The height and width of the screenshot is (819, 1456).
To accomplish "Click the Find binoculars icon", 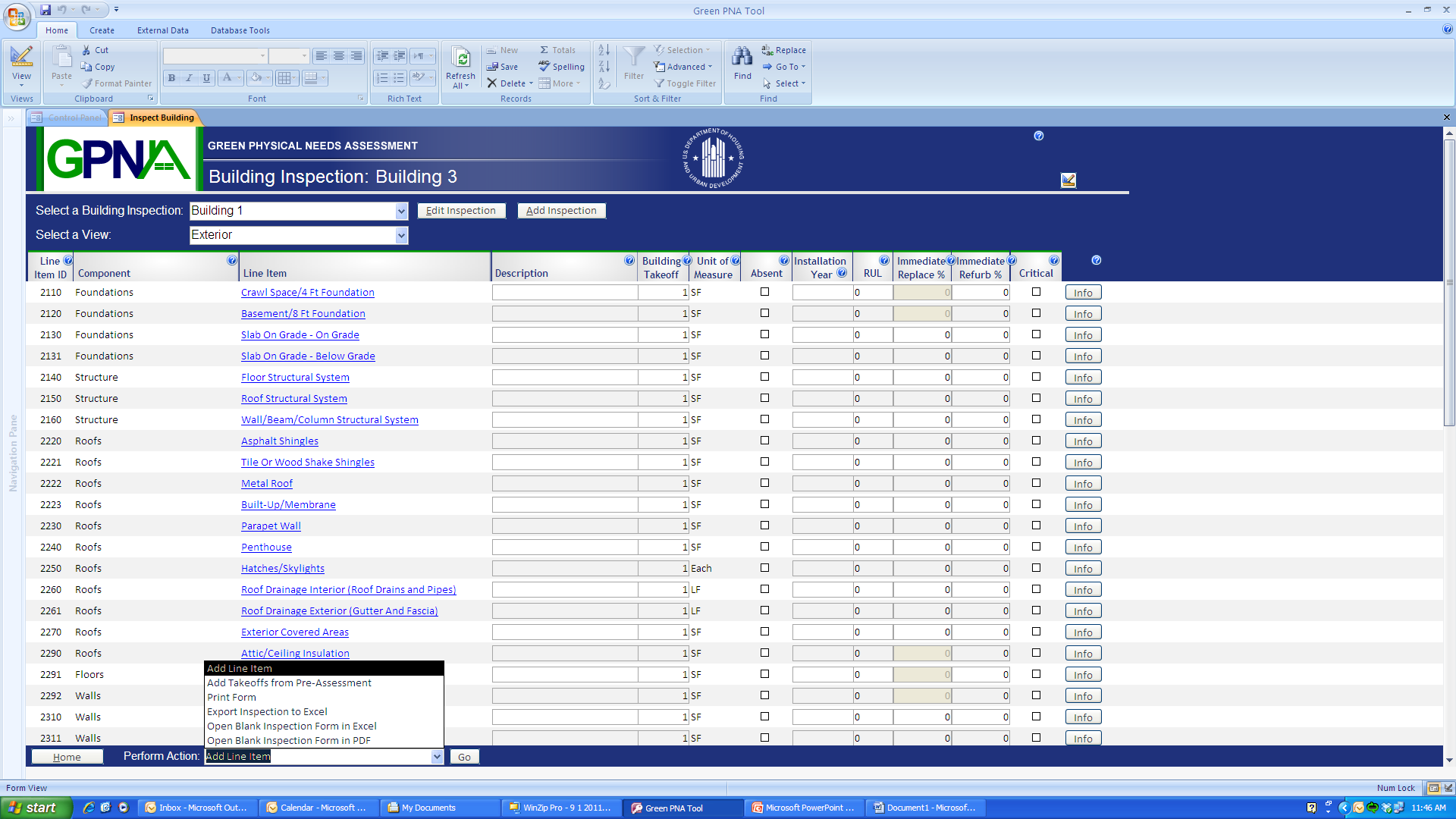I will [742, 56].
